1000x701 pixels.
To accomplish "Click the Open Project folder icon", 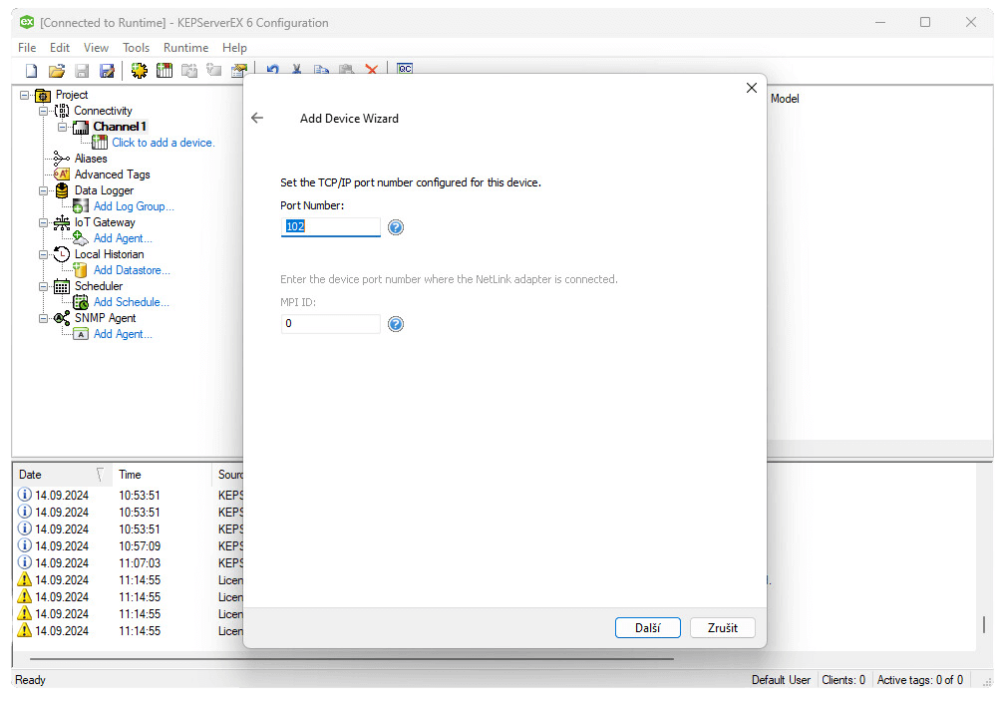I will 57,71.
